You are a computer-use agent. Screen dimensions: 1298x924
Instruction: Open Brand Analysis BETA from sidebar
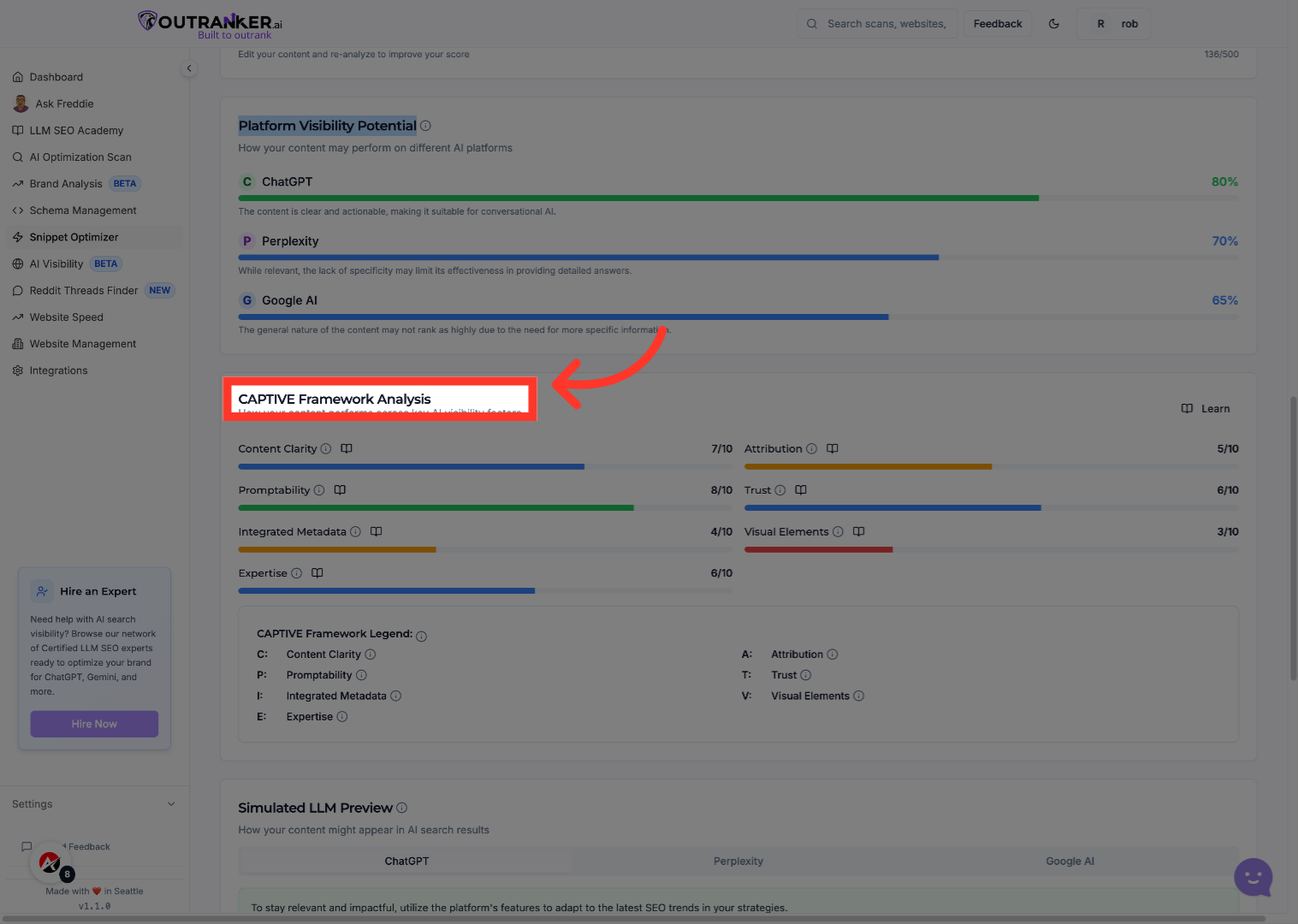66,183
